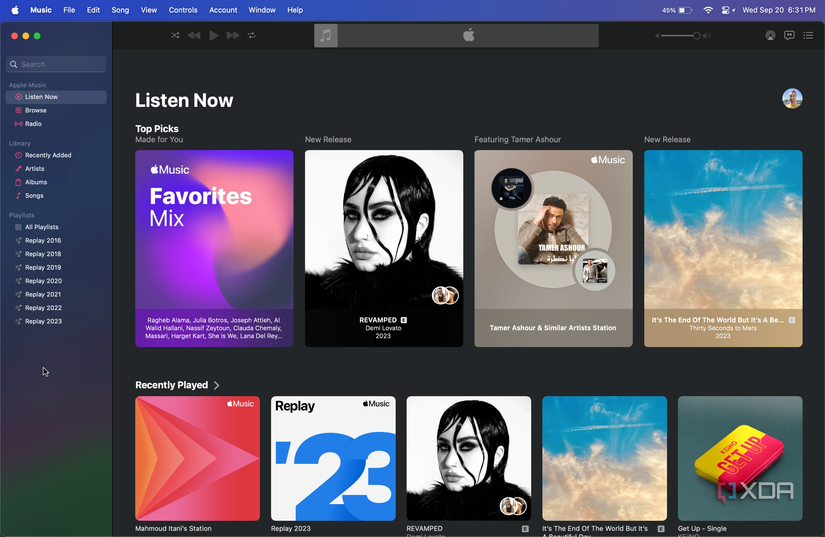This screenshot has height=537, width=825.
Task: Open Tamer Ashour & Similar Artists Station
Action: tap(554, 248)
